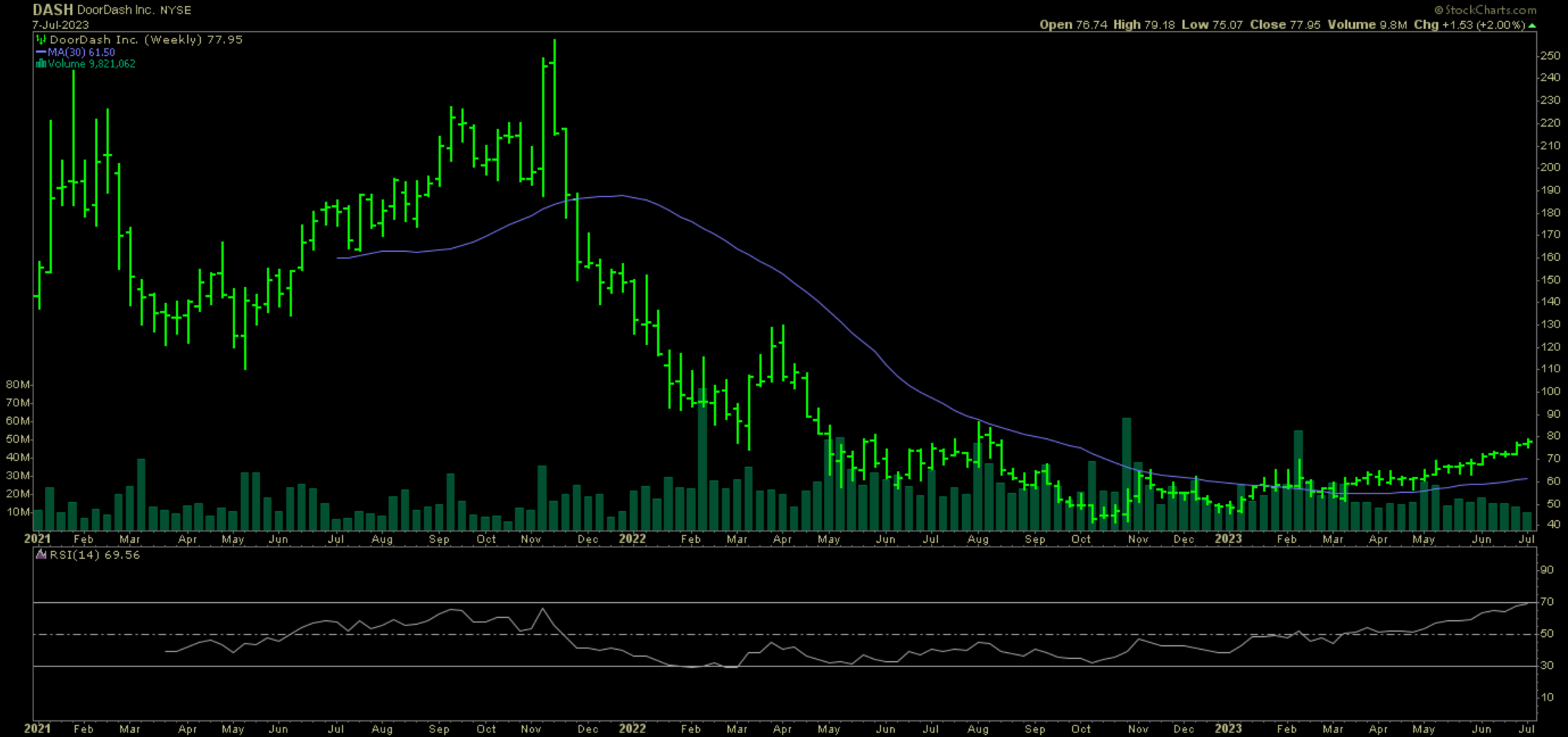1568x737 pixels.
Task: Click the StockCharts.com copyright label
Action: [x=1485, y=10]
